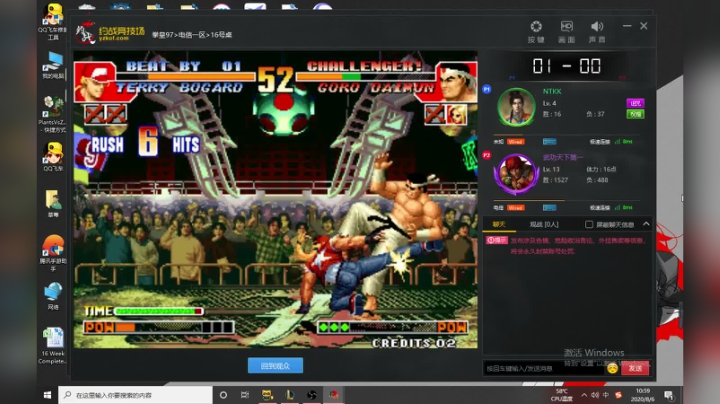The image size is (720, 404).
Task: Click the P1 signal strength 0ms indicator
Action: point(623,142)
